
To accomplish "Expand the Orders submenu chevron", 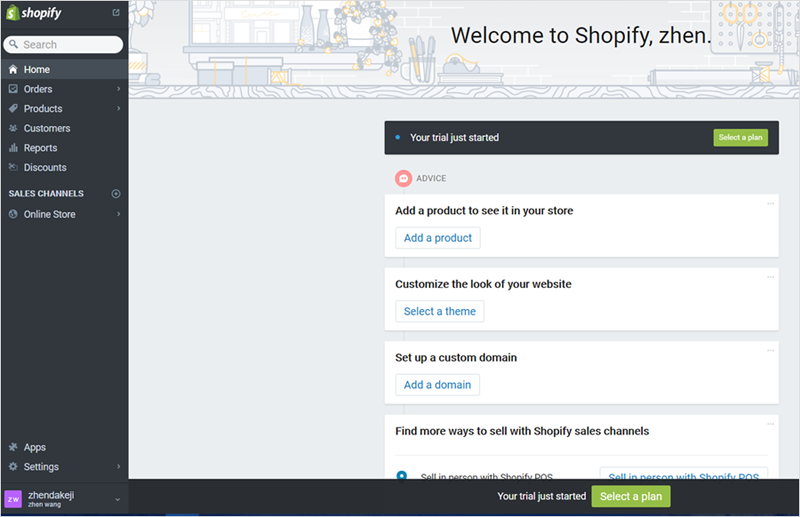I will click(x=118, y=89).
